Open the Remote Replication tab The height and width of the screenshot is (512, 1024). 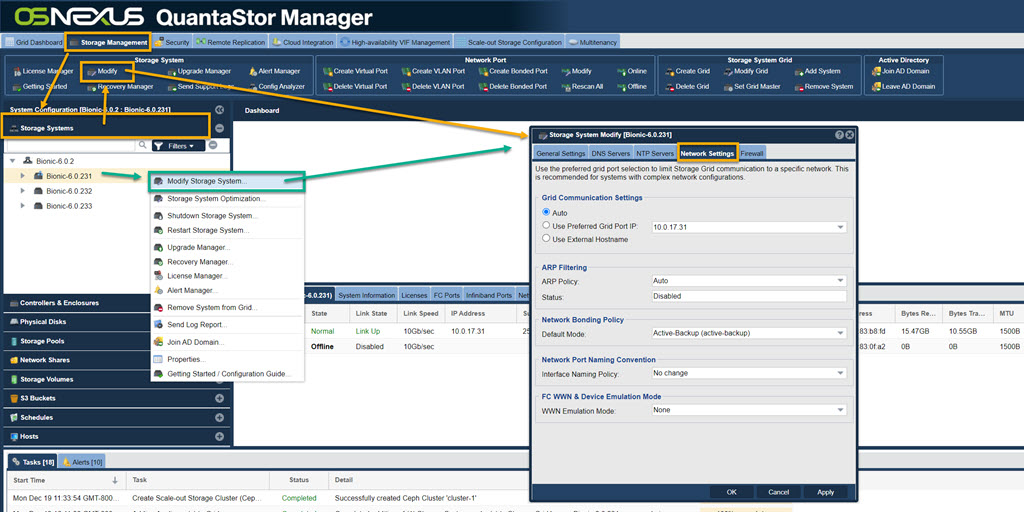[x=231, y=42]
